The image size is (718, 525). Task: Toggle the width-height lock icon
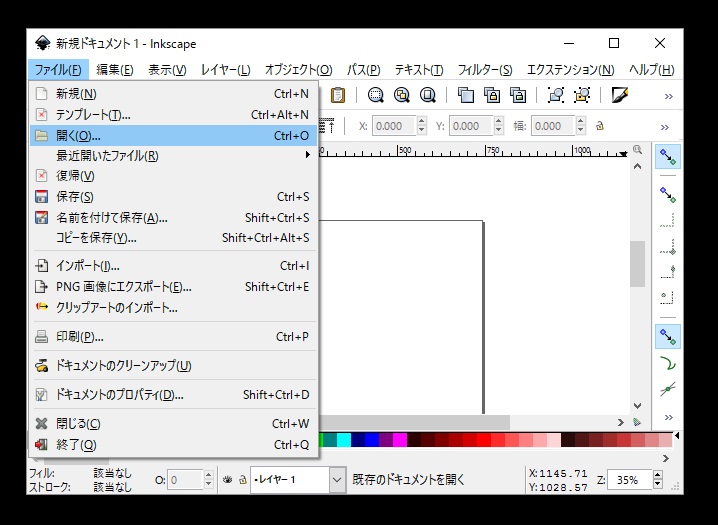tap(599, 126)
